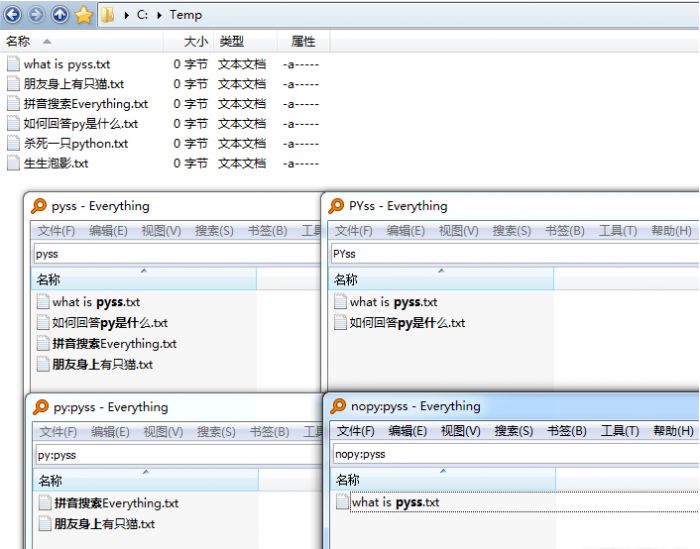Open 帮助(H) menu in nopy:pyss window
The height and width of the screenshot is (549, 700).
pos(673,431)
